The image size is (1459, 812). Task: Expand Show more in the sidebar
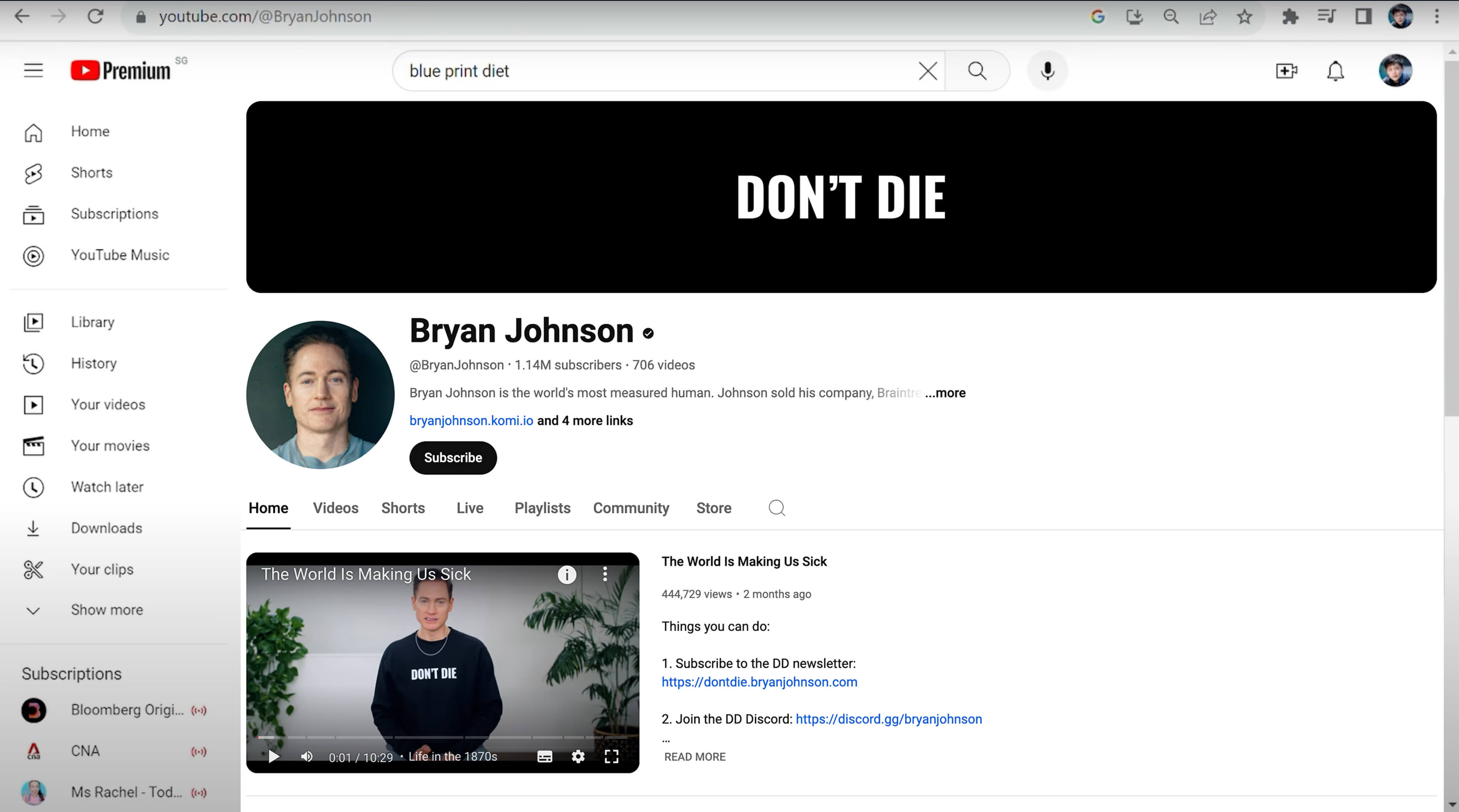pos(106,610)
